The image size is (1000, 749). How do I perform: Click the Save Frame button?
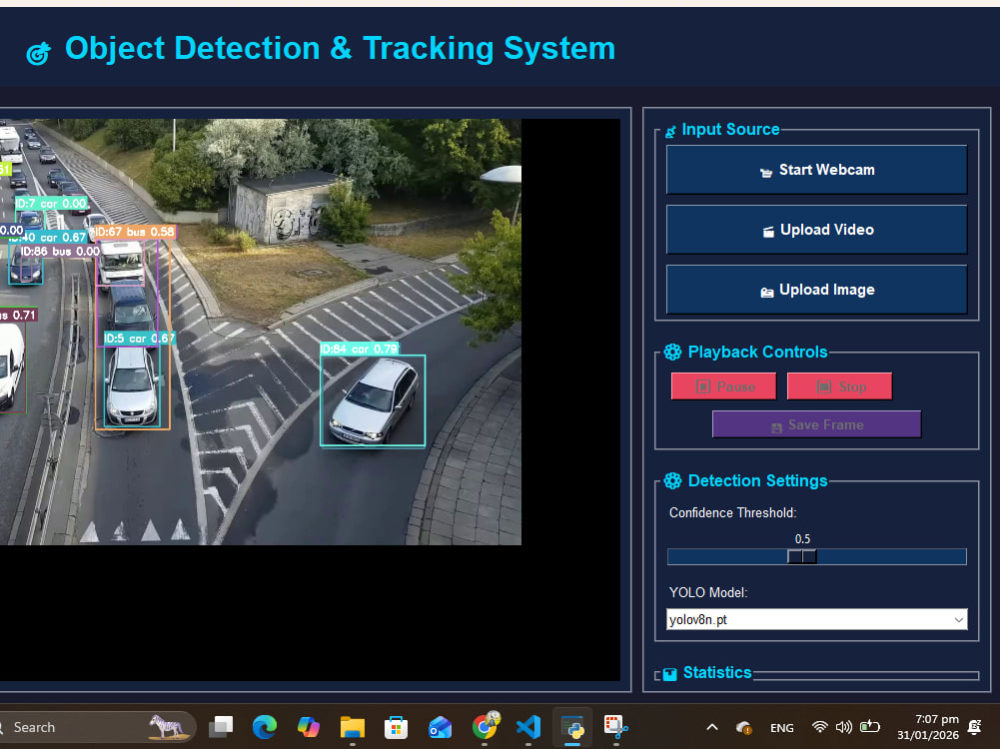[x=816, y=425]
